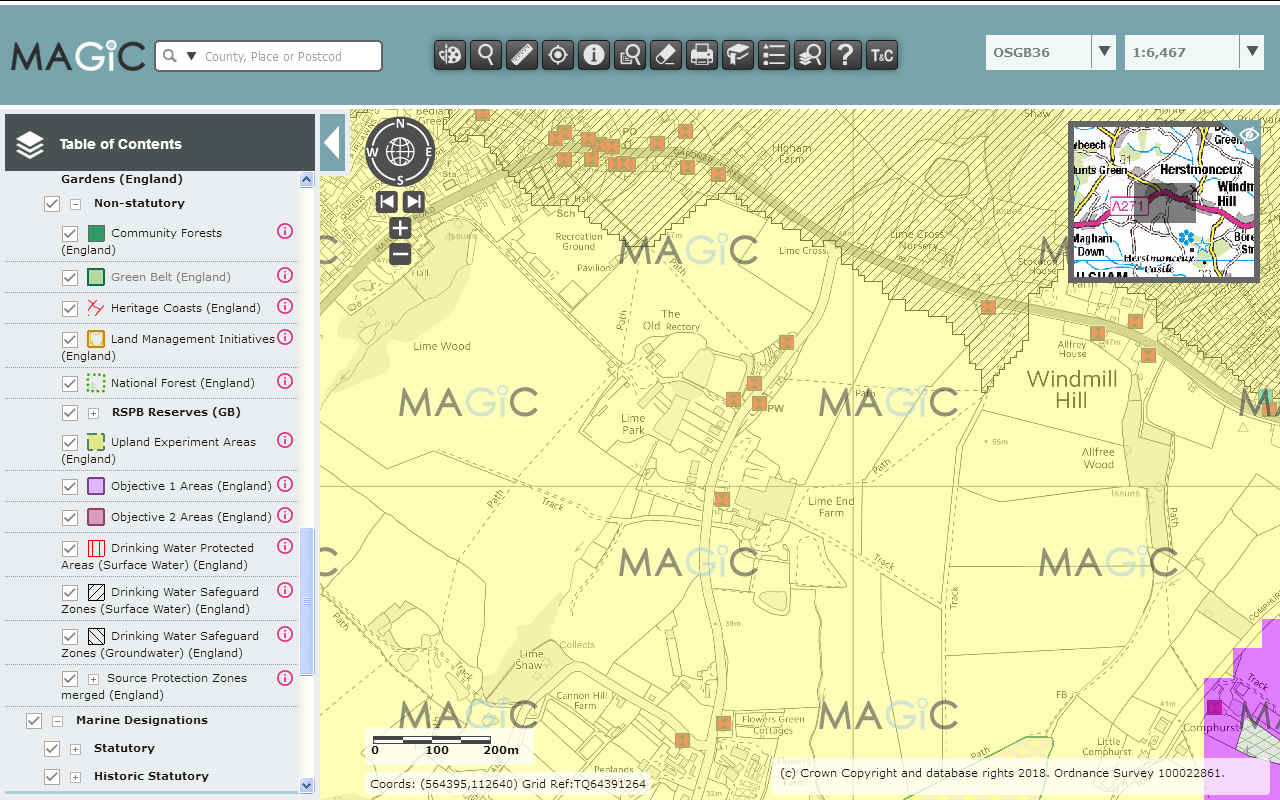Screen dimensions: 1280x800
Task: Toggle Green Belt (England) checkbox
Action: point(70,277)
